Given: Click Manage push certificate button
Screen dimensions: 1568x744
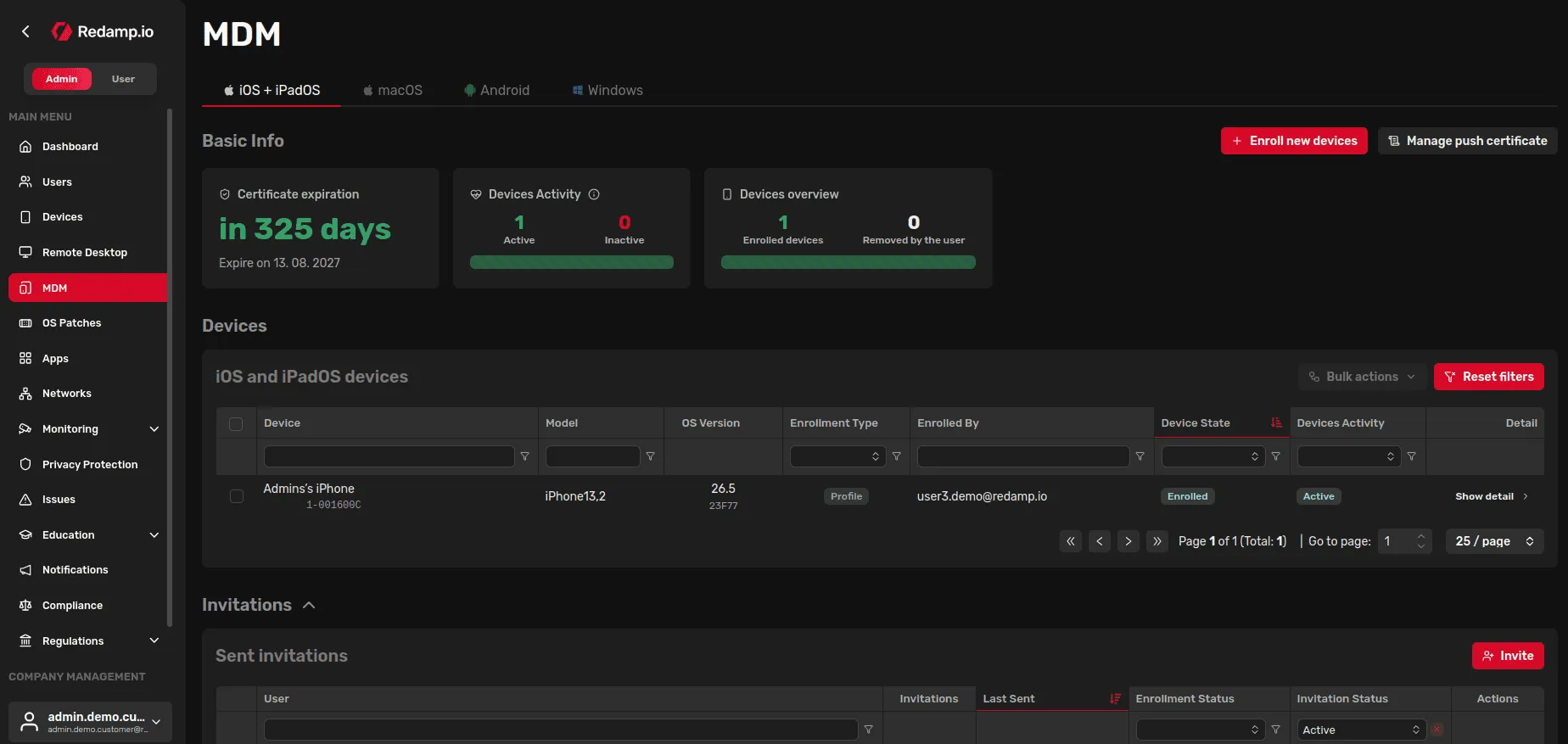Looking at the screenshot, I should [1468, 141].
